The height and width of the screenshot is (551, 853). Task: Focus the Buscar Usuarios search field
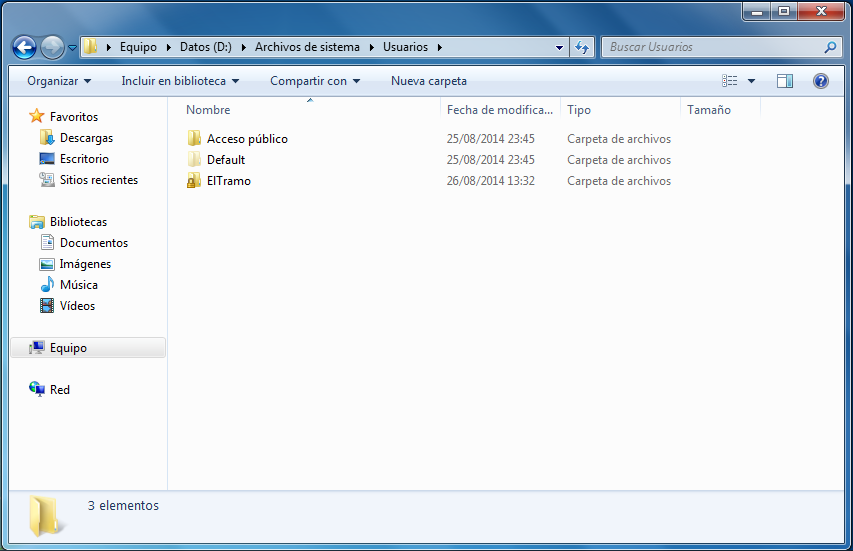pos(713,47)
